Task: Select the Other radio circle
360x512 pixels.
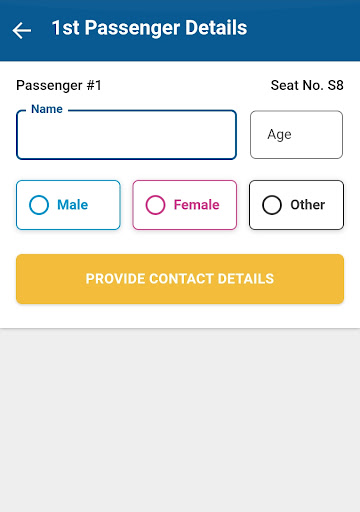Action: pyautogui.click(x=272, y=205)
